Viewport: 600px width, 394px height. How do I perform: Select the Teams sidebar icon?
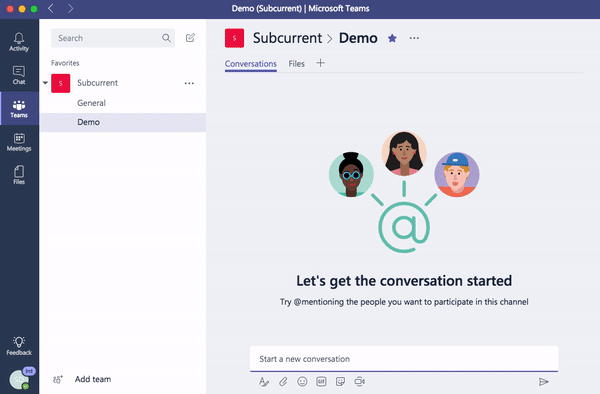click(x=19, y=109)
